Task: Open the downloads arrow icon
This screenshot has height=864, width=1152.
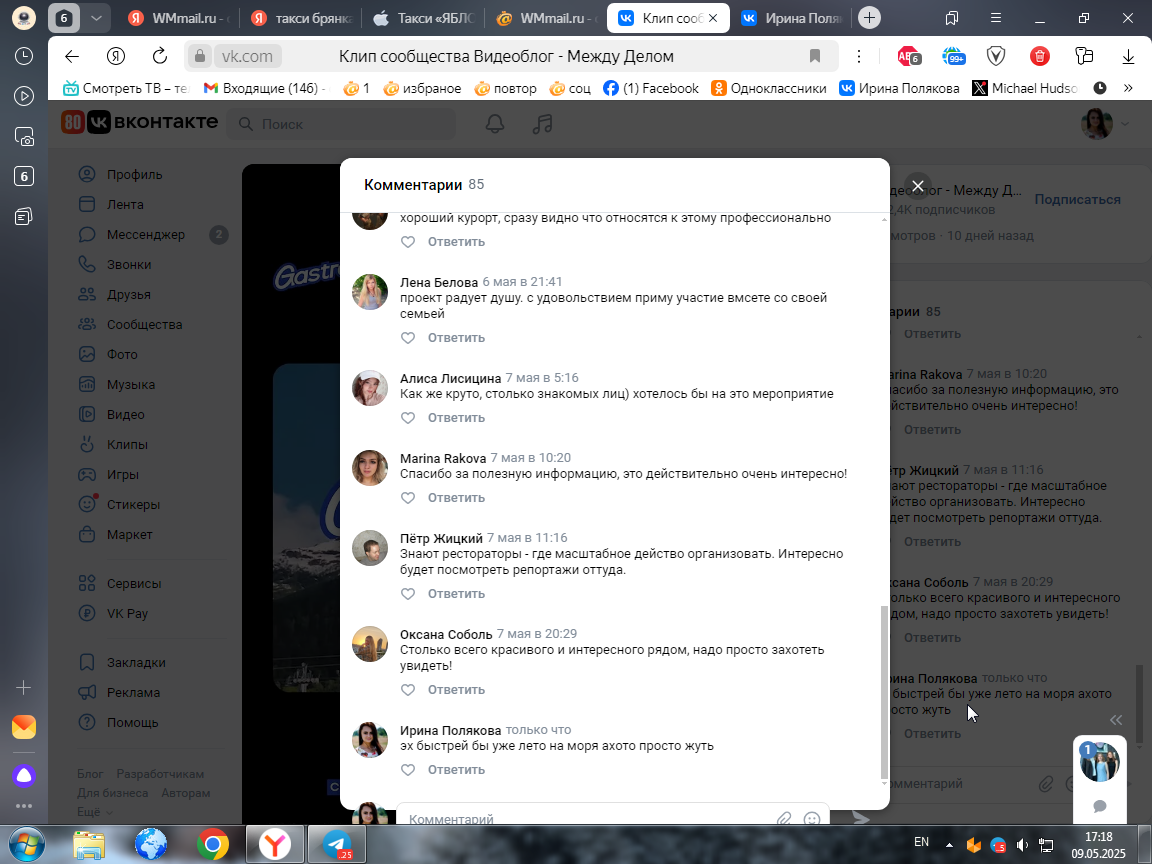Action: (1128, 57)
